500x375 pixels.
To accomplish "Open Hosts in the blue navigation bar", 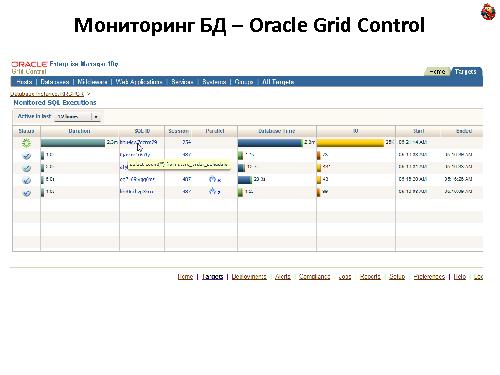I will tap(24, 82).
